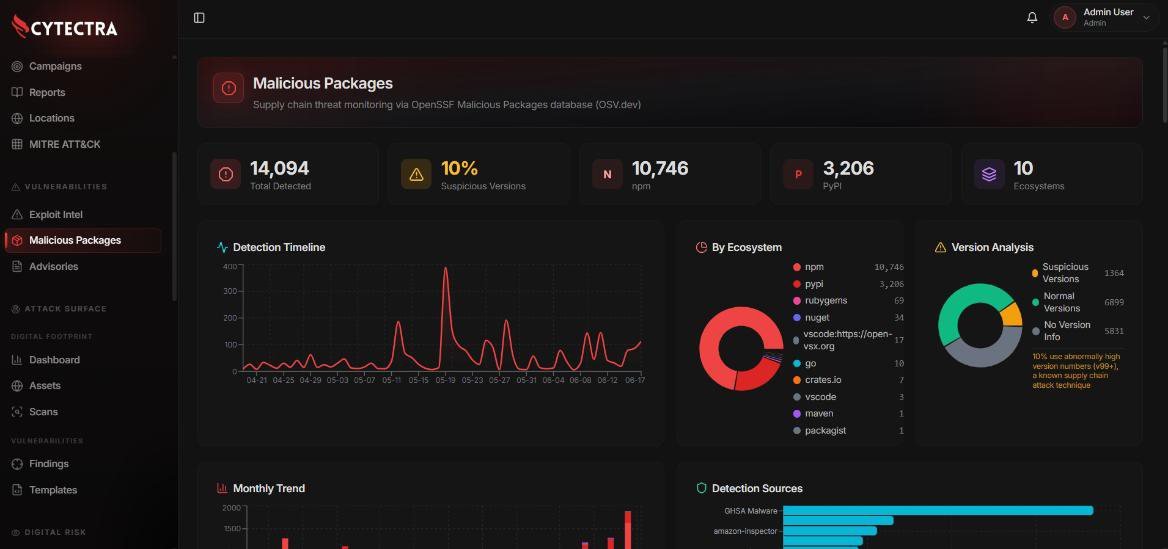This screenshot has height=549, width=1168.
Task: Select the nuget legend entry
Action: pyautogui.click(x=848, y=318)
